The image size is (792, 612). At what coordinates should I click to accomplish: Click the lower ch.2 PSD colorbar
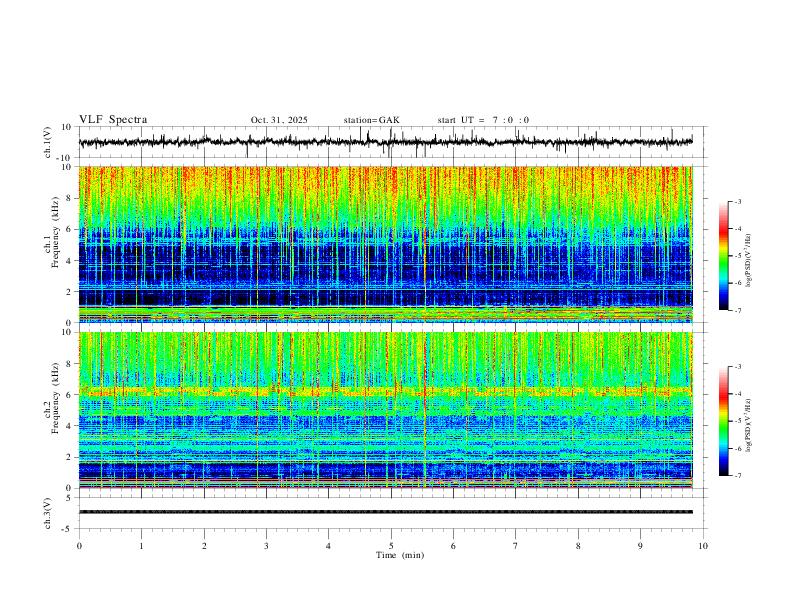[723, 421]
